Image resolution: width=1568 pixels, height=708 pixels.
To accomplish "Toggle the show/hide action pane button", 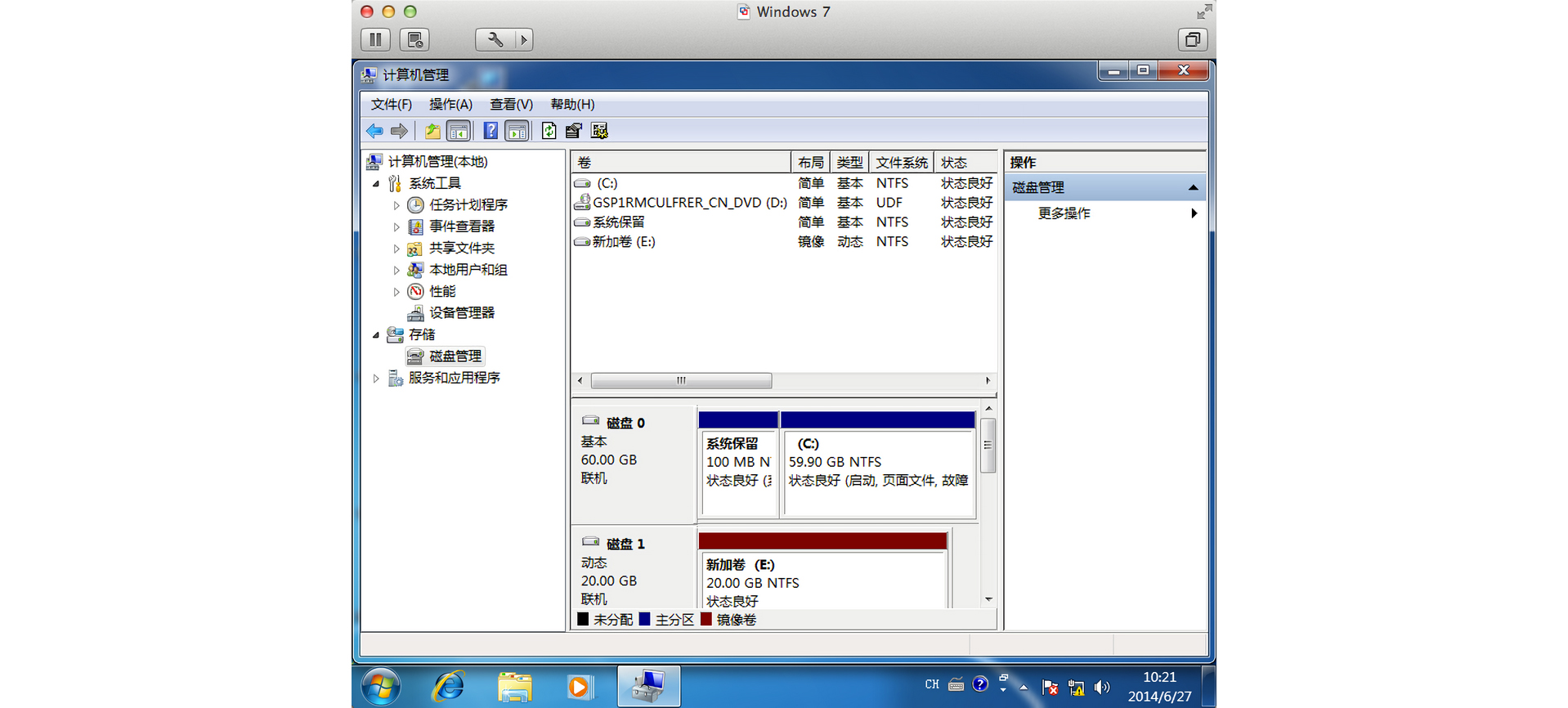I will (517, 131).
